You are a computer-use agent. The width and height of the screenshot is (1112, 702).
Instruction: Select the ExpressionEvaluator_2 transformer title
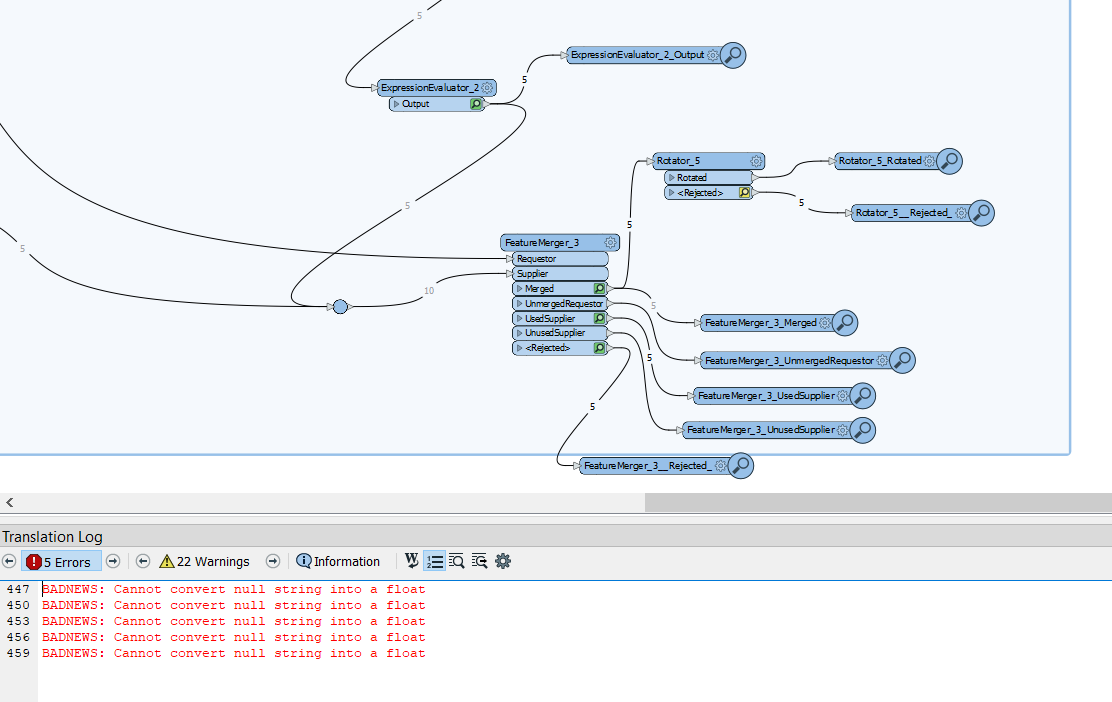click(x=430, y=88)
